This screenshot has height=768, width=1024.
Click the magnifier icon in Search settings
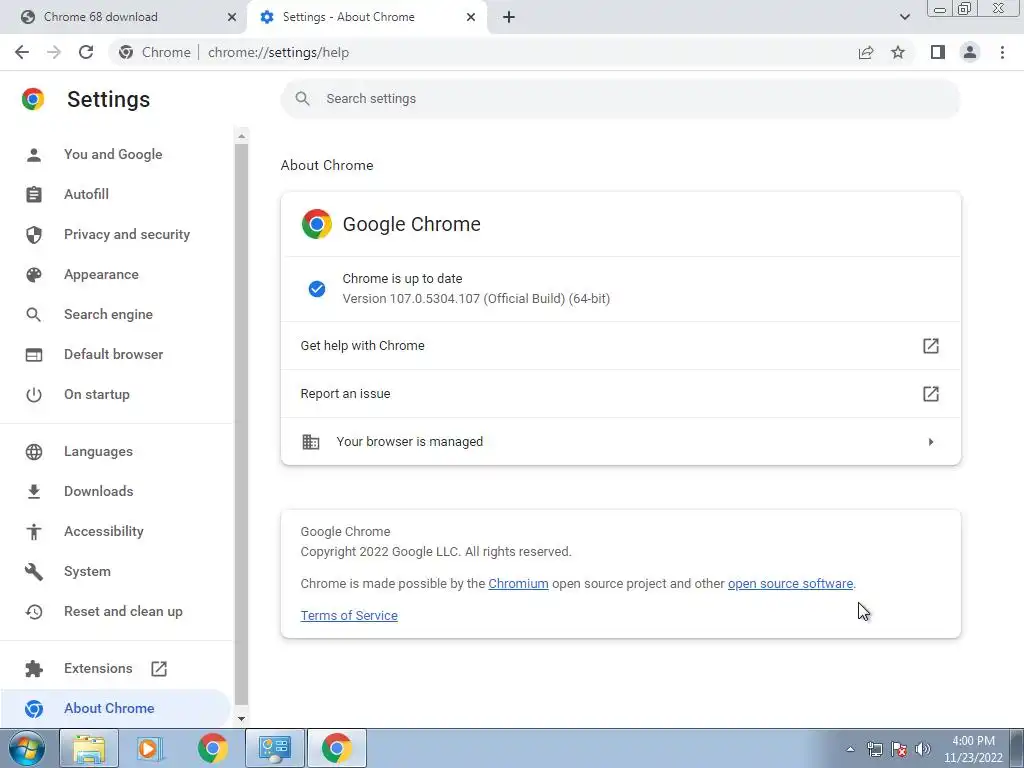[x=302, y=99]
